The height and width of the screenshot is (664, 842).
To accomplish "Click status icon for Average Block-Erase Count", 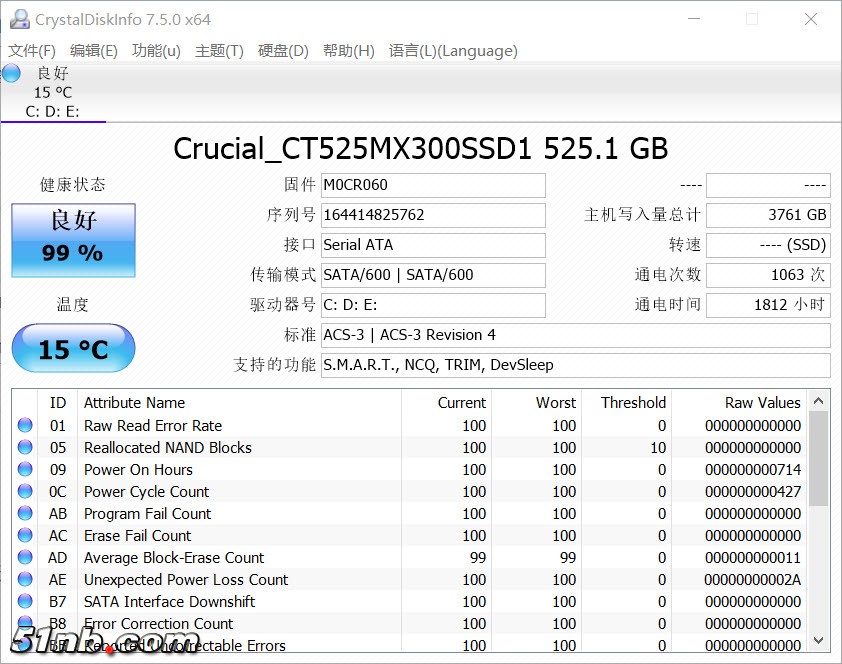I will click(25, 558).
